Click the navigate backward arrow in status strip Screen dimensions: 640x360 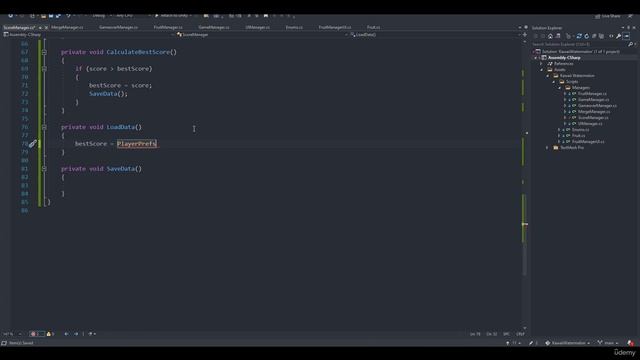(x=67, y=334)
